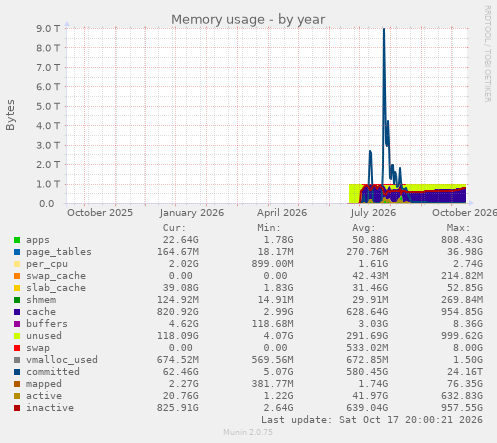
Task: Click unused max value 999.62G
Action: 462,336
